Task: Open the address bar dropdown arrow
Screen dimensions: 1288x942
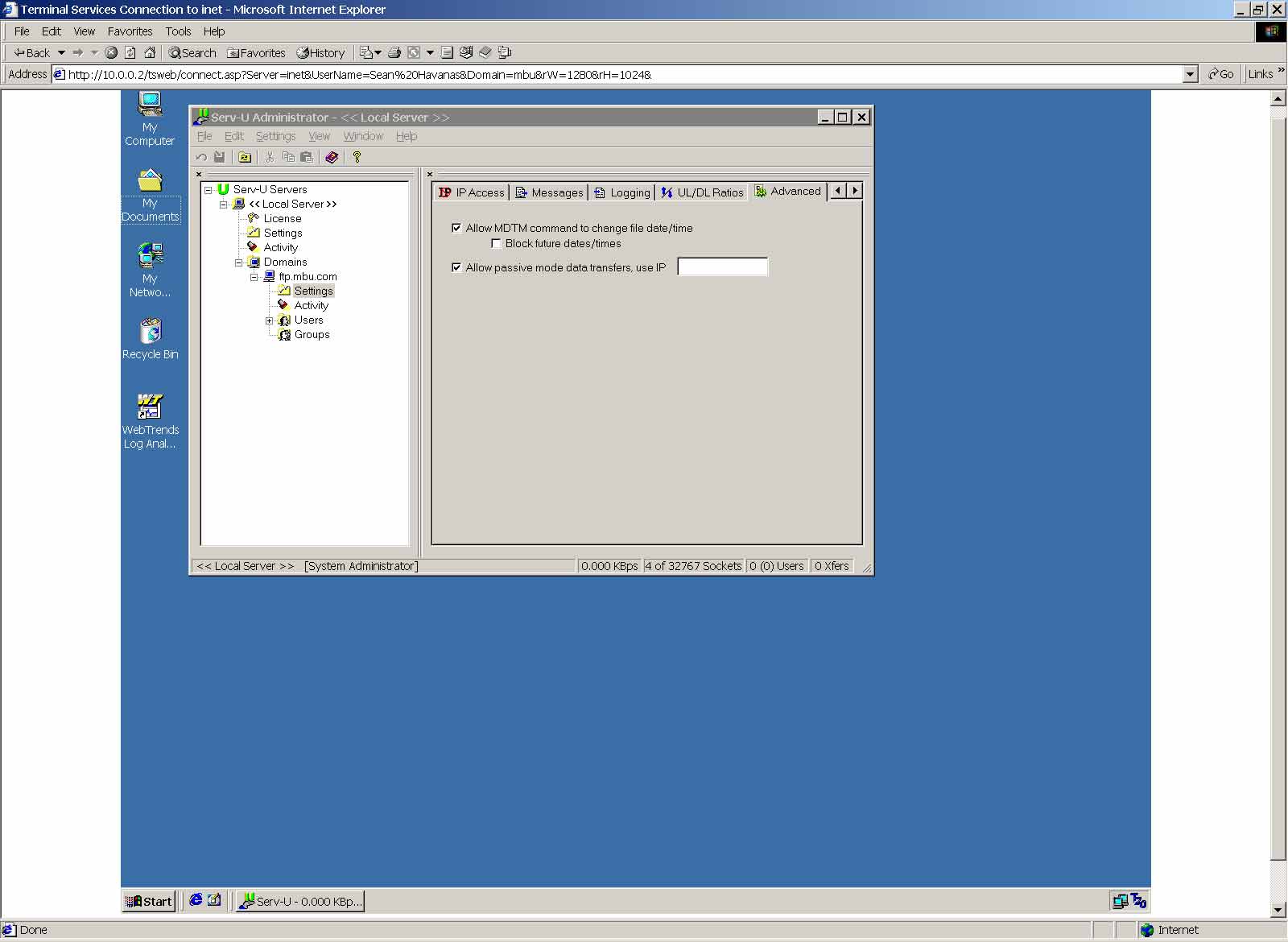Action: 1190,74
